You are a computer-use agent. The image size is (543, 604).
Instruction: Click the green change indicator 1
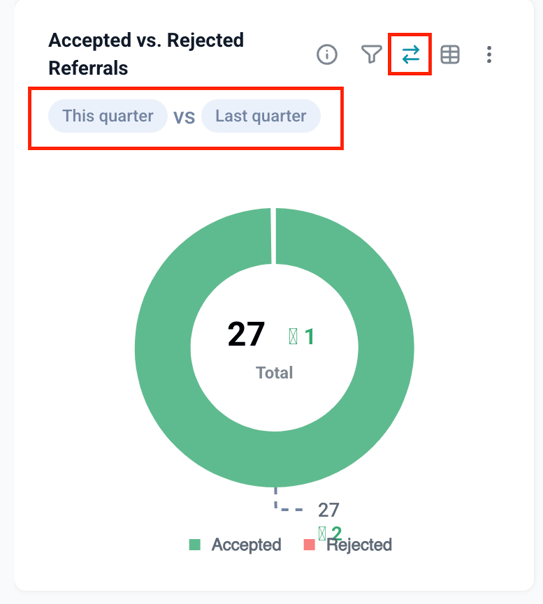[x=302, y=337]
